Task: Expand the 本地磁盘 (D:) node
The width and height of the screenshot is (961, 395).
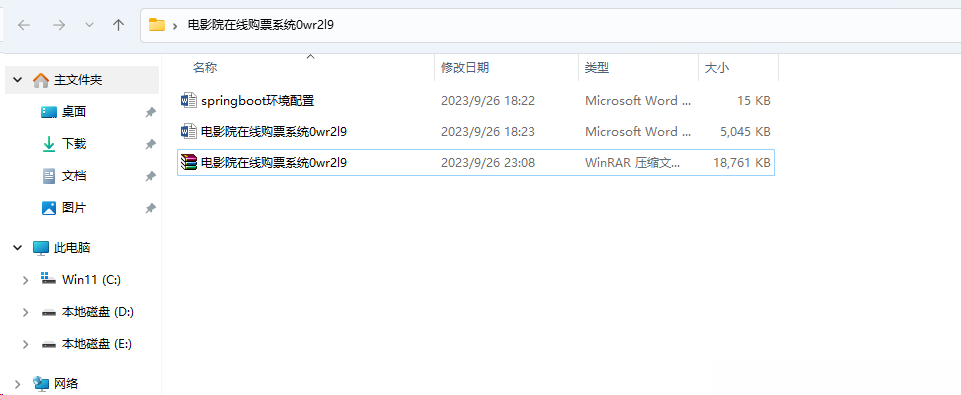Action: 26,312
